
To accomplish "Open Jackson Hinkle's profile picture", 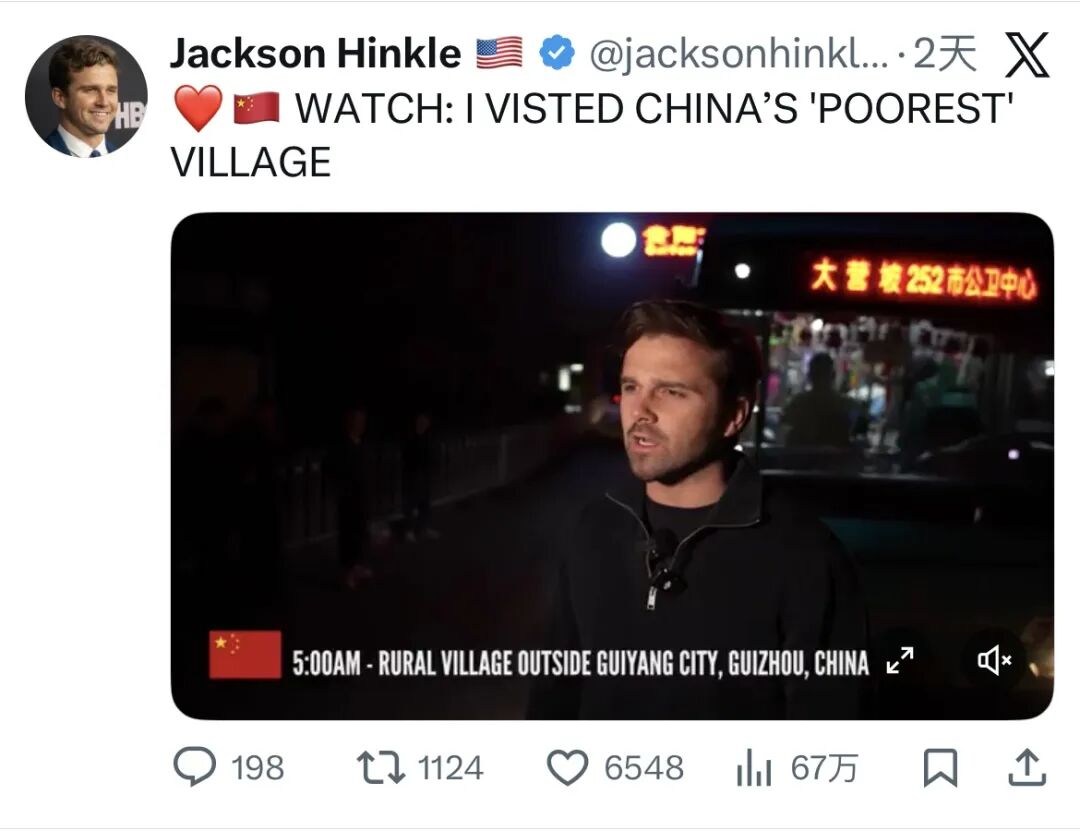I will tap(86, 96).
